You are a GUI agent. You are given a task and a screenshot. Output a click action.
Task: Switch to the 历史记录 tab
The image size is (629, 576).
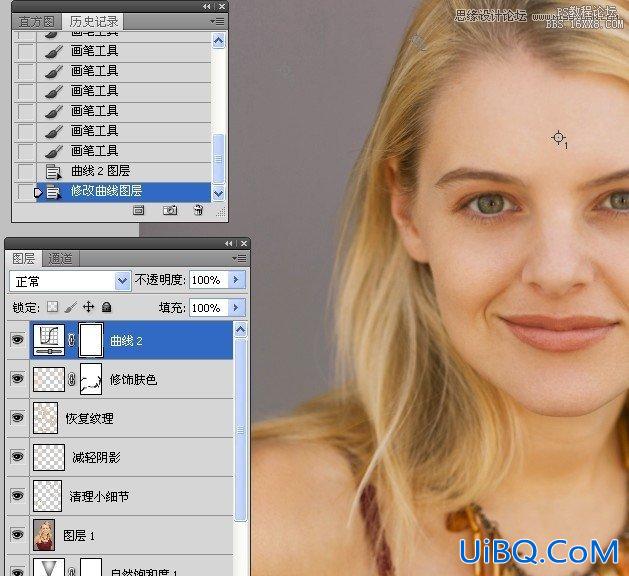[93, 22]
